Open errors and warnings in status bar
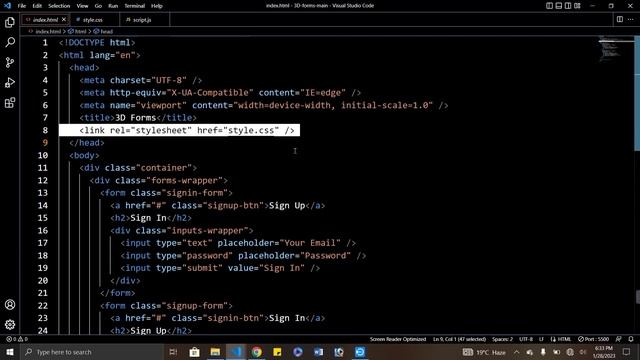The height and width of the screenshot is (360, 640). point(17,339)
